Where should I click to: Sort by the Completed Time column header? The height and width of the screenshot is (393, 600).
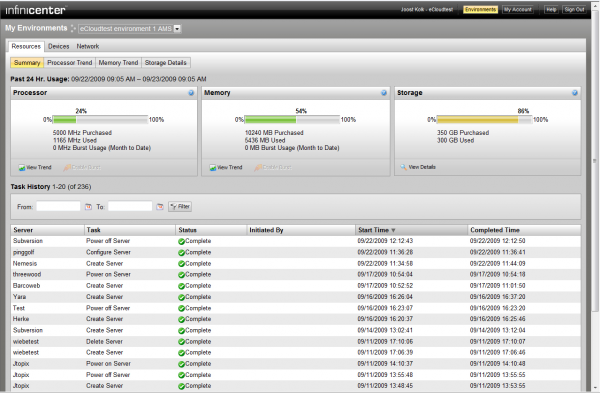pyautogui.click(x=524, y=230)
